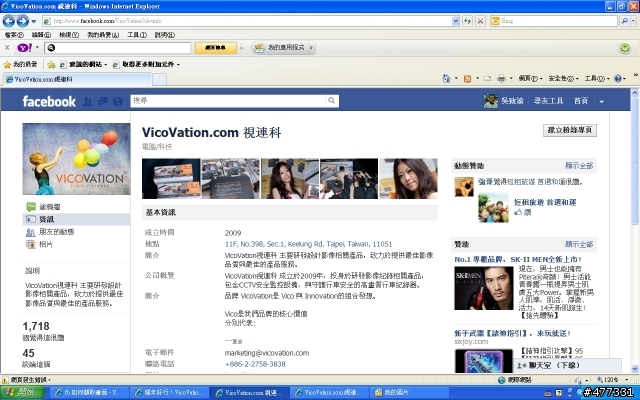Expand the Tools command bar menu
This screenshot has width=640, height=400.
(x=597, y=78)
